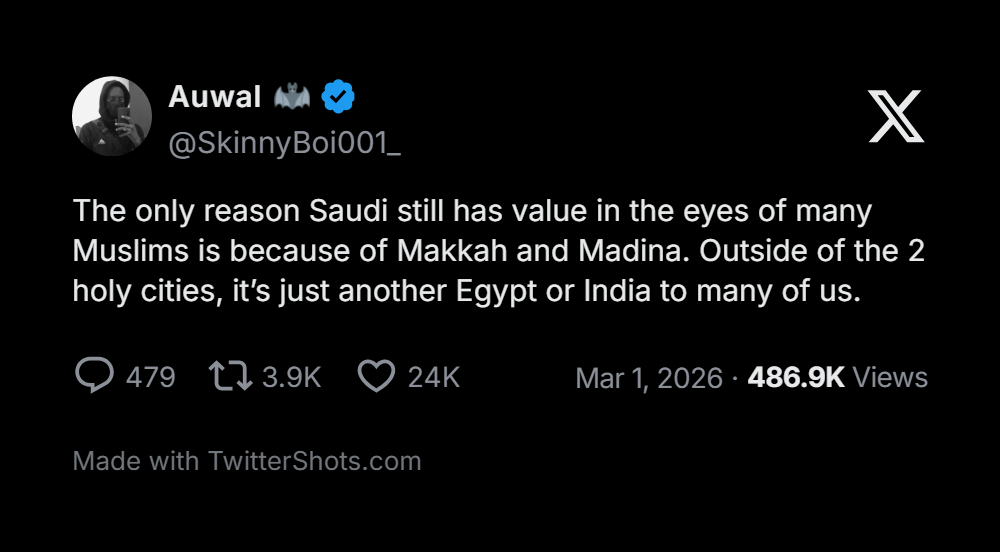Click the 479 replies count
Image resolution: width=1000 pixels, height=552 pixels.
[151, 377]
